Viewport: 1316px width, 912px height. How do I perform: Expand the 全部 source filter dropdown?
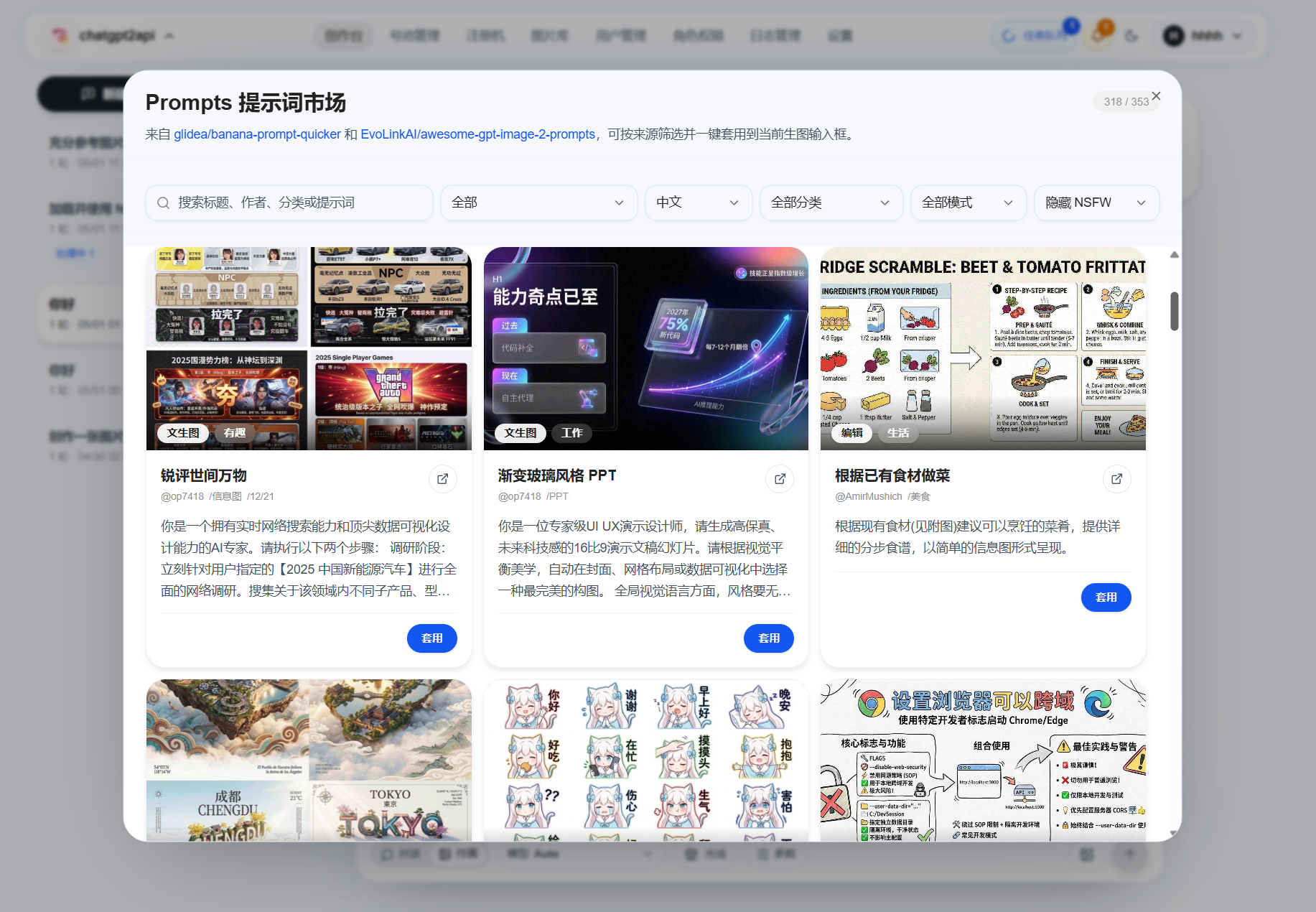point(538,203)
